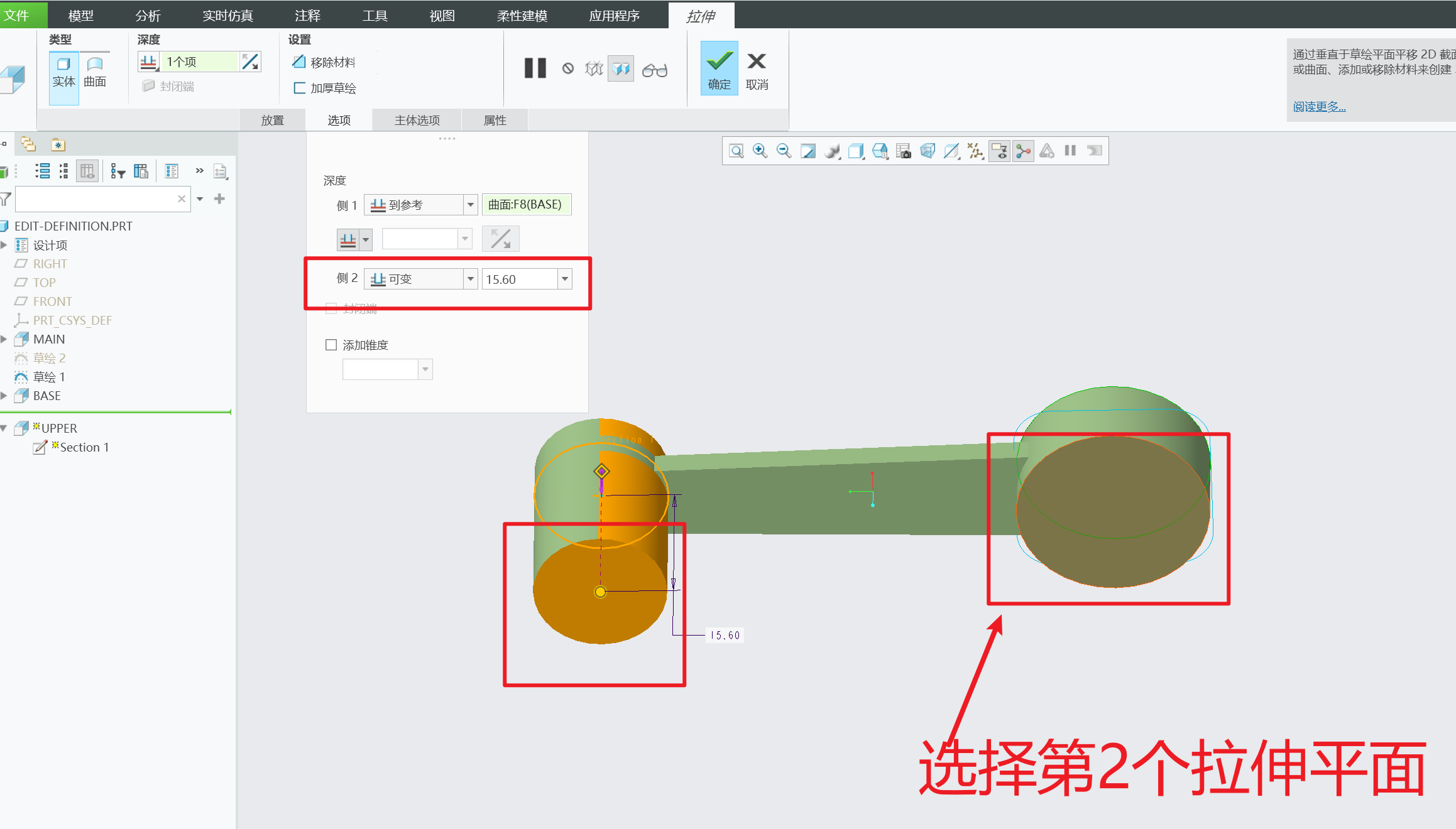
Task: Enable the Remove Material option
Action: 325,62
